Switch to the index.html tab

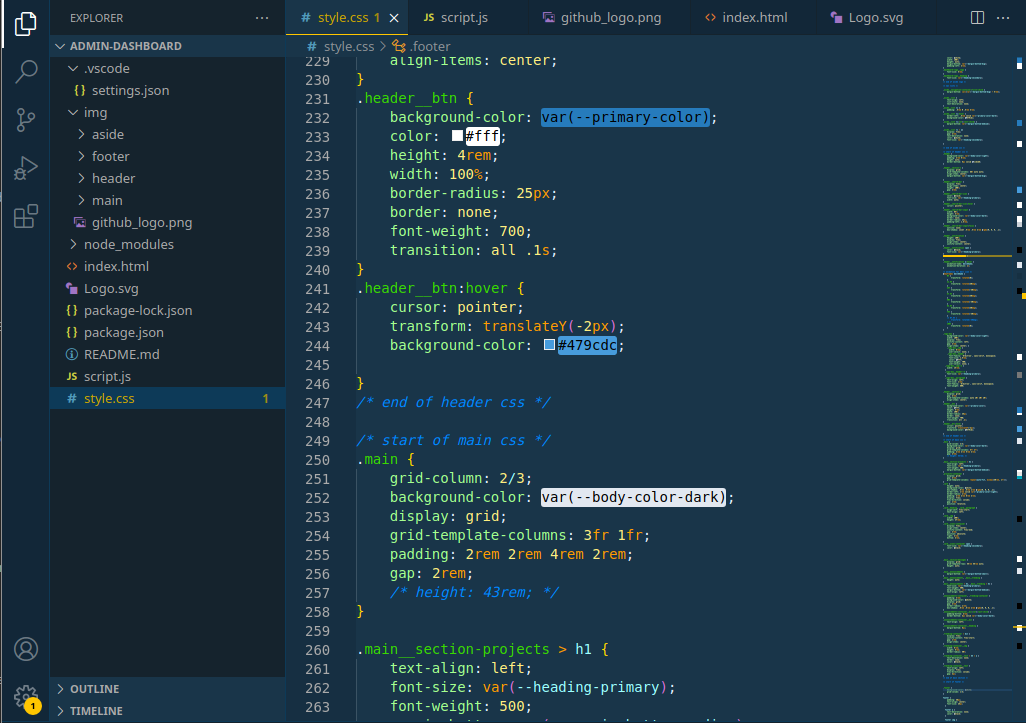(754, 18)
